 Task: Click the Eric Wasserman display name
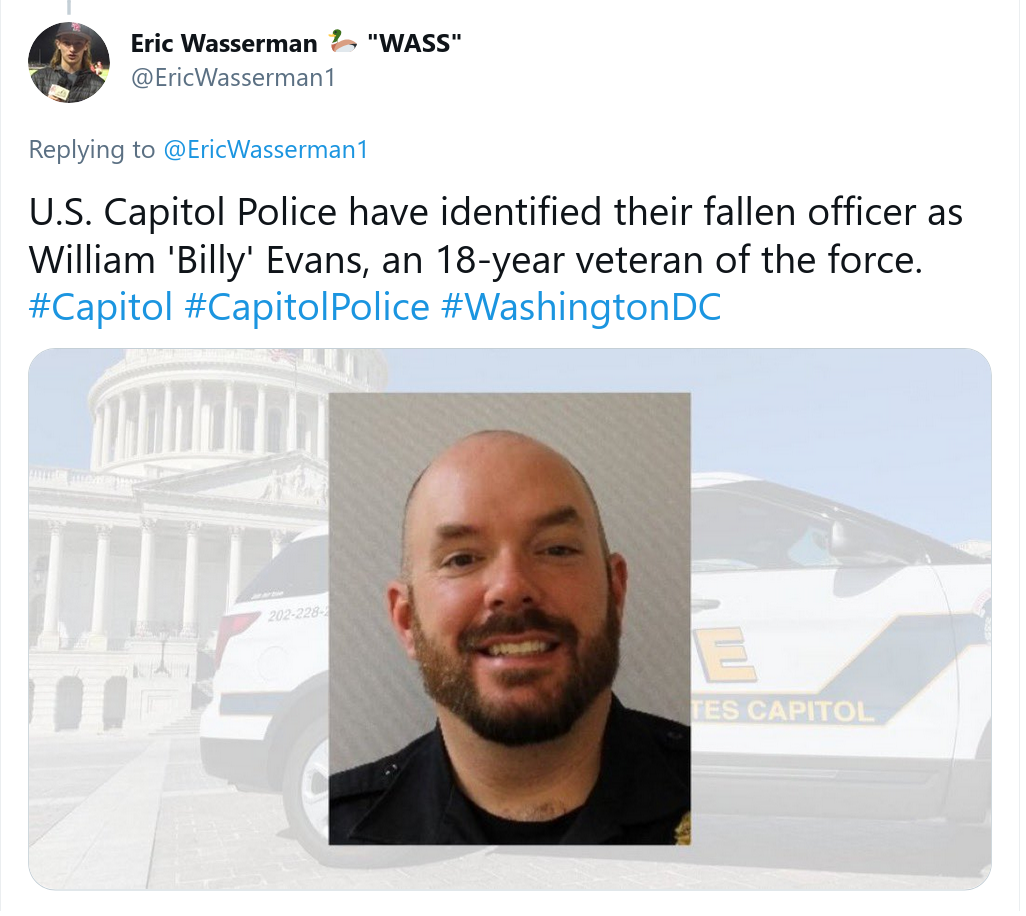[224, 44]
